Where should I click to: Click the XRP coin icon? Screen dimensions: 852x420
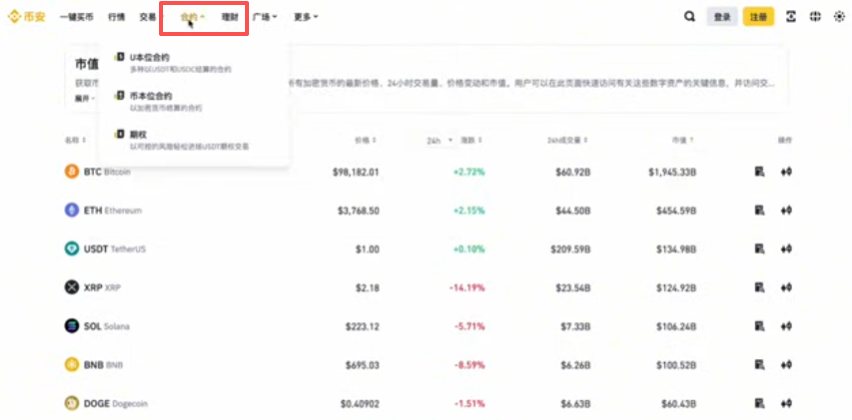click(72, 287)
